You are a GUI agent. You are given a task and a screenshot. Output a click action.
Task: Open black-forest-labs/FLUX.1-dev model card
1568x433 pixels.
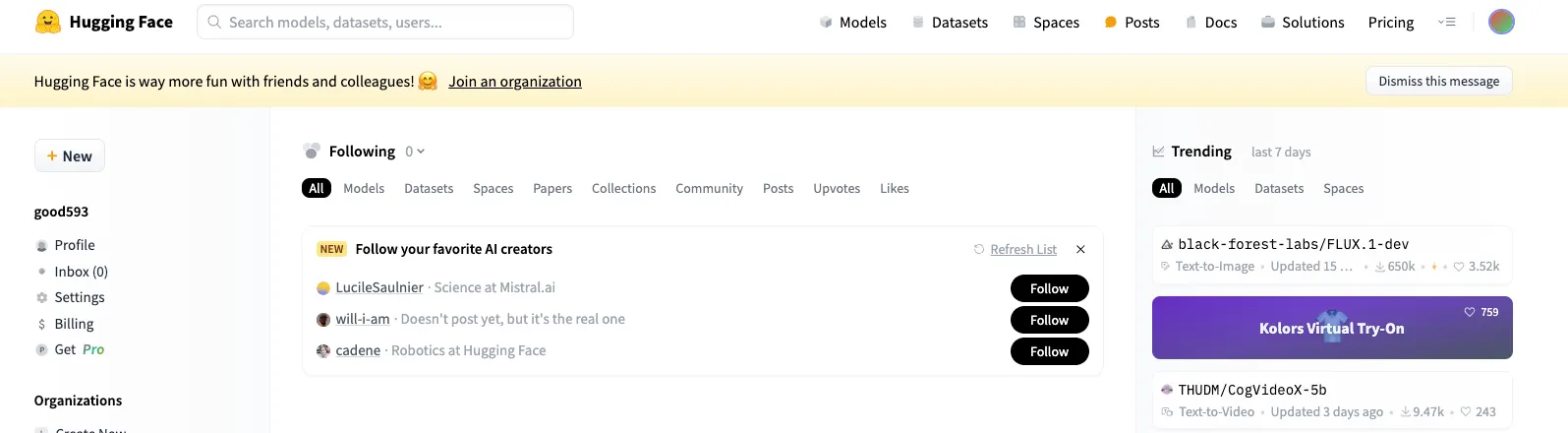[x=1332, y=255]
